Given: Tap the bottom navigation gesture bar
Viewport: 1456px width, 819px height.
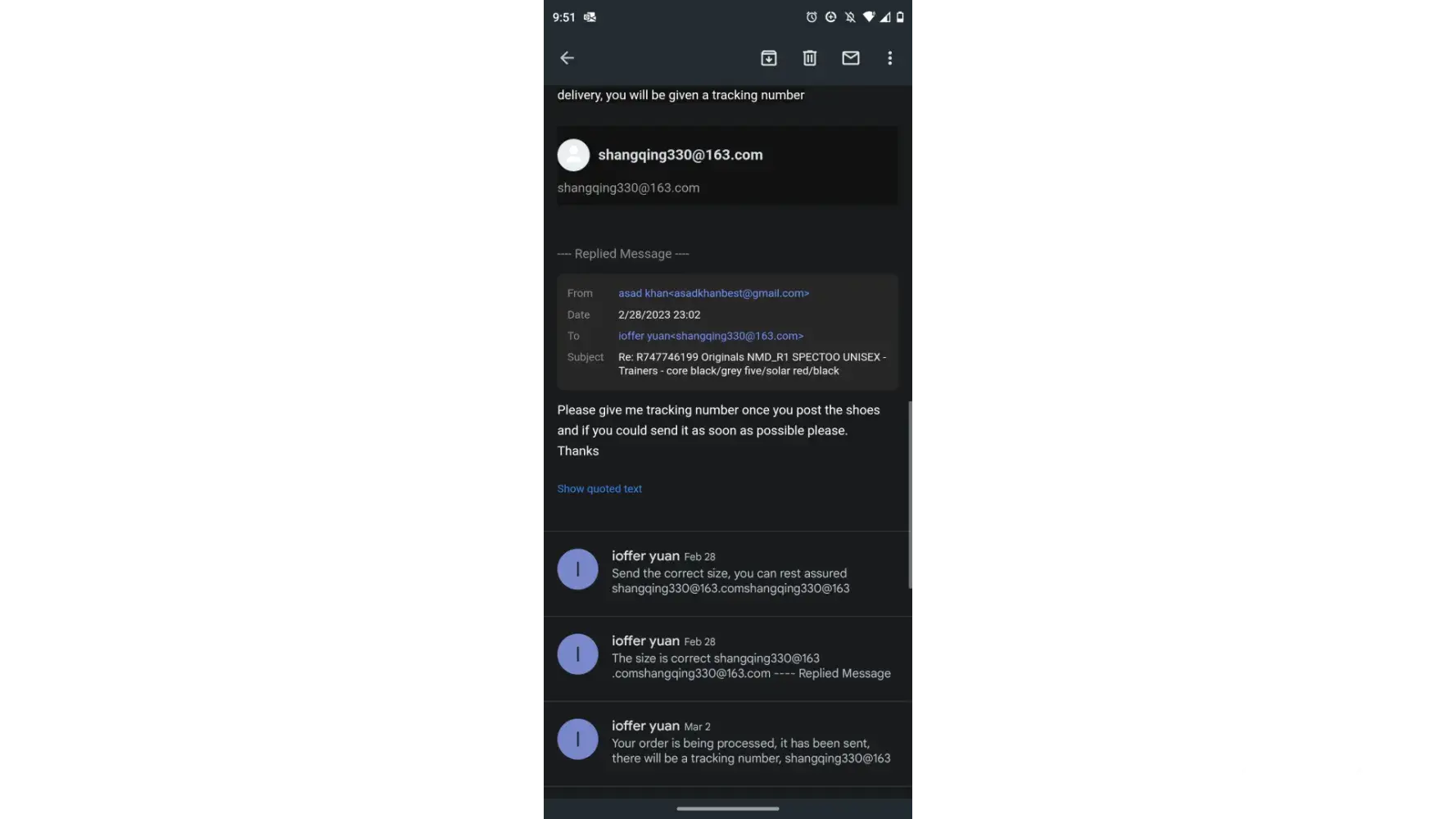Looking at the screenshot, I should [x=727, y=808].
